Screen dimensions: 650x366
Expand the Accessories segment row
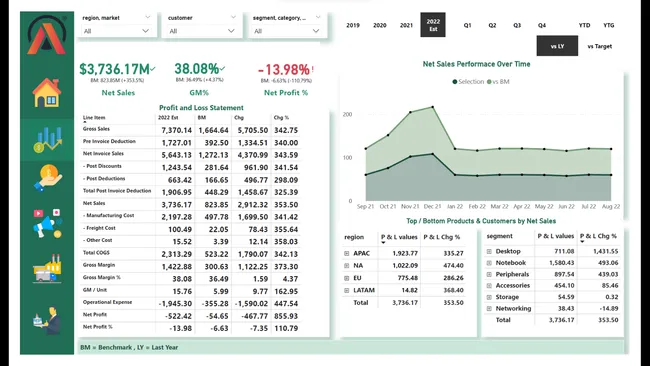[489, 286]
